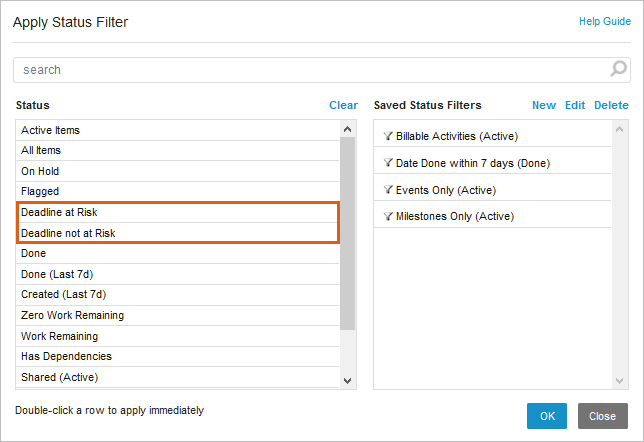Click the search magnifier icon
644x442 pixels.
pos(619,69)
